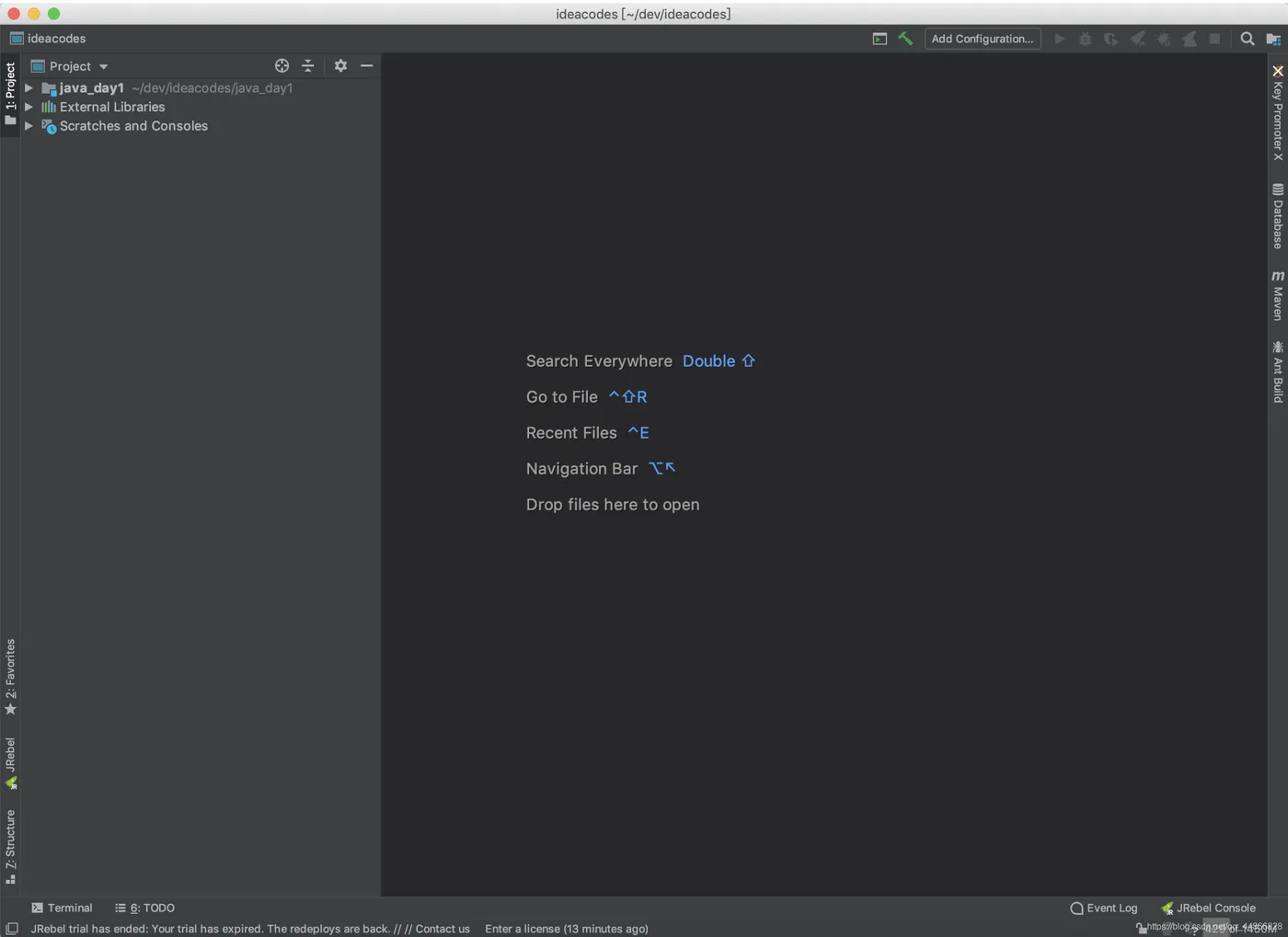The width and height of the screenshot is (1288, 937).
Task: Open the Z: Structure side tab
Action: click(x=10, y=846)
